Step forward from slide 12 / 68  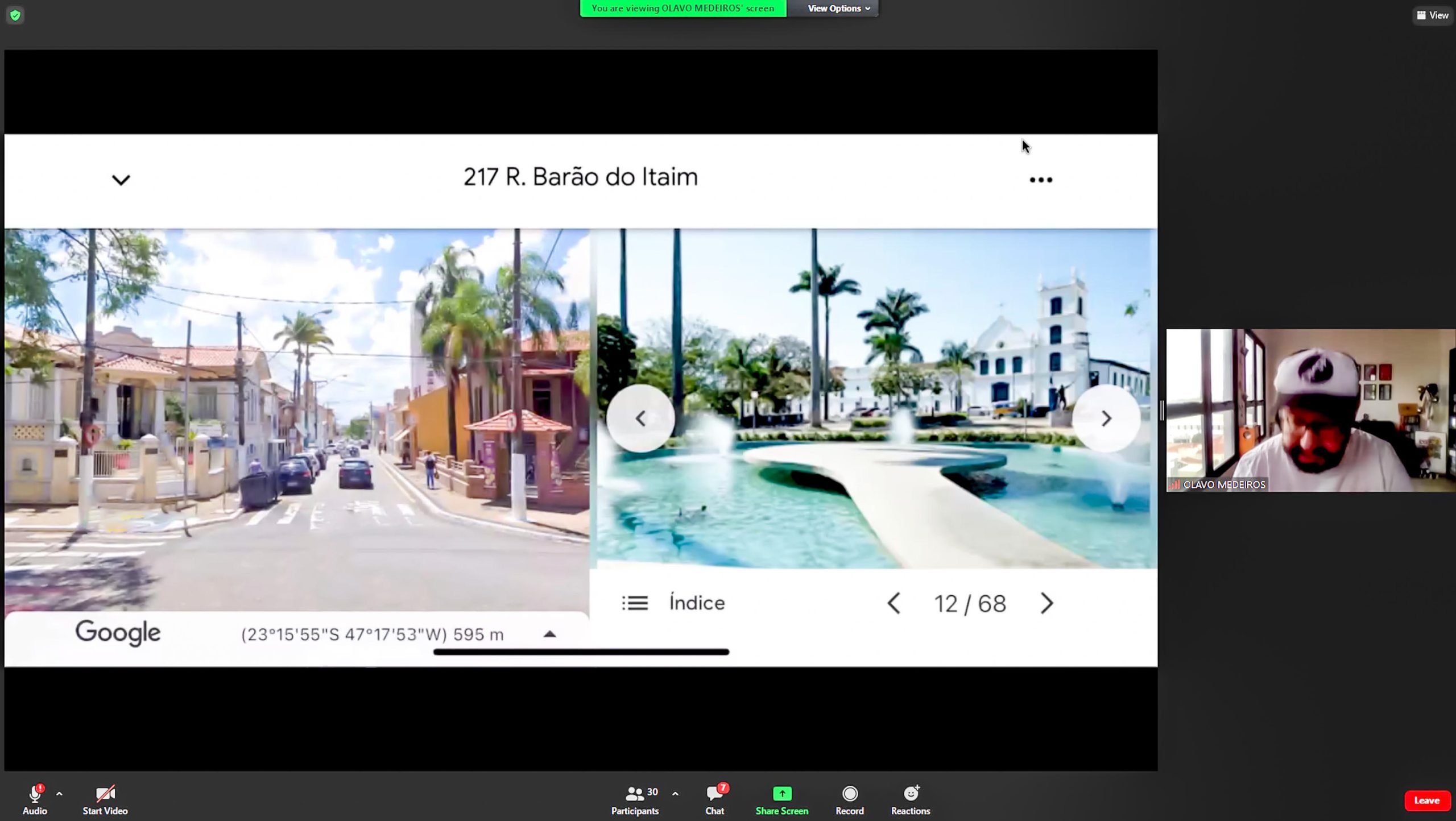coord(1046,603)
